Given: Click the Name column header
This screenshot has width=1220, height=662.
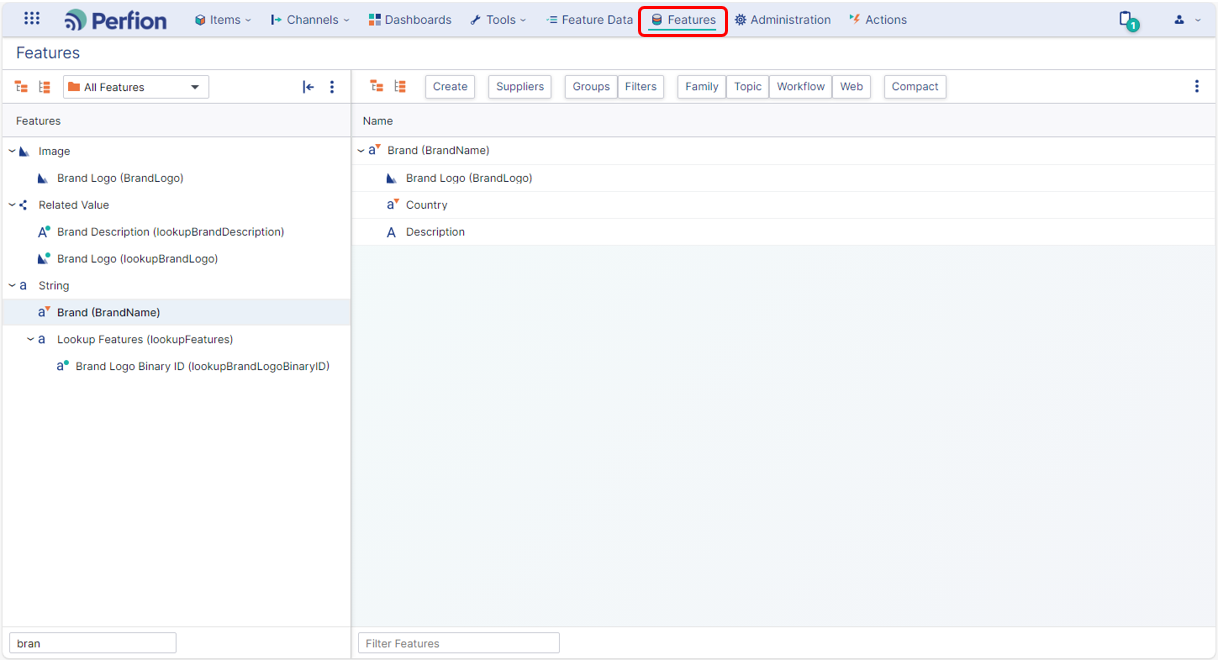Looking at the screenshot, I should tap(378, 121).
